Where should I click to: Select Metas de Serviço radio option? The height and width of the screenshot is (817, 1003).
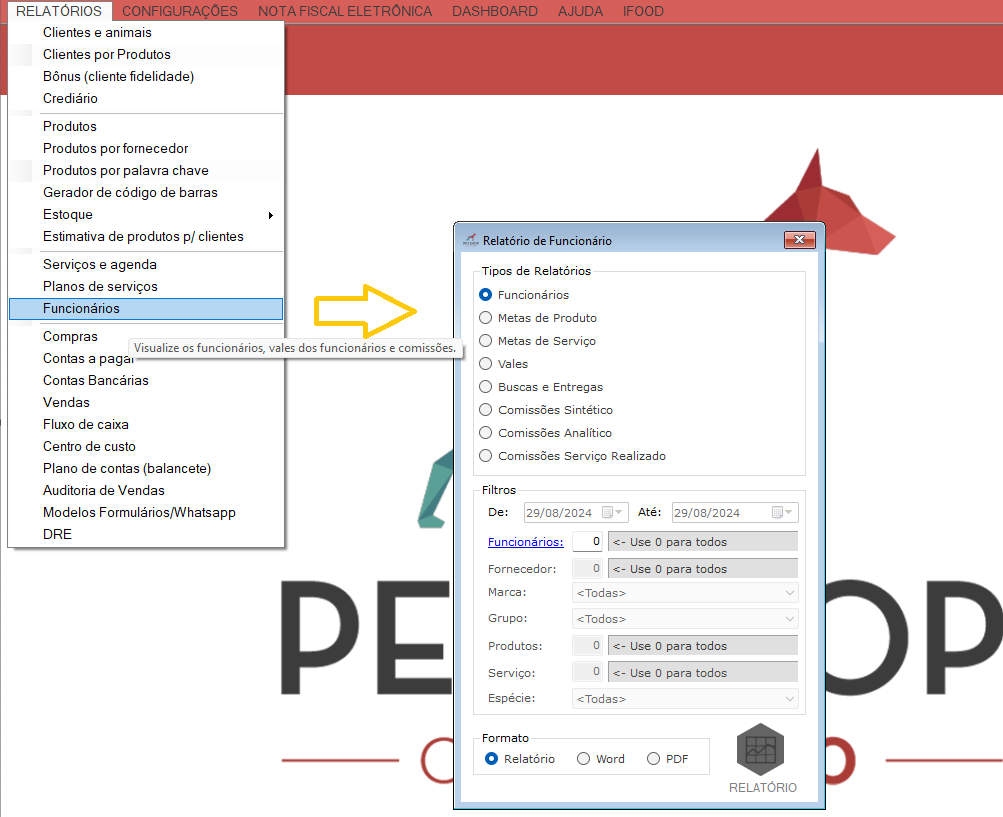pos(486,341)
